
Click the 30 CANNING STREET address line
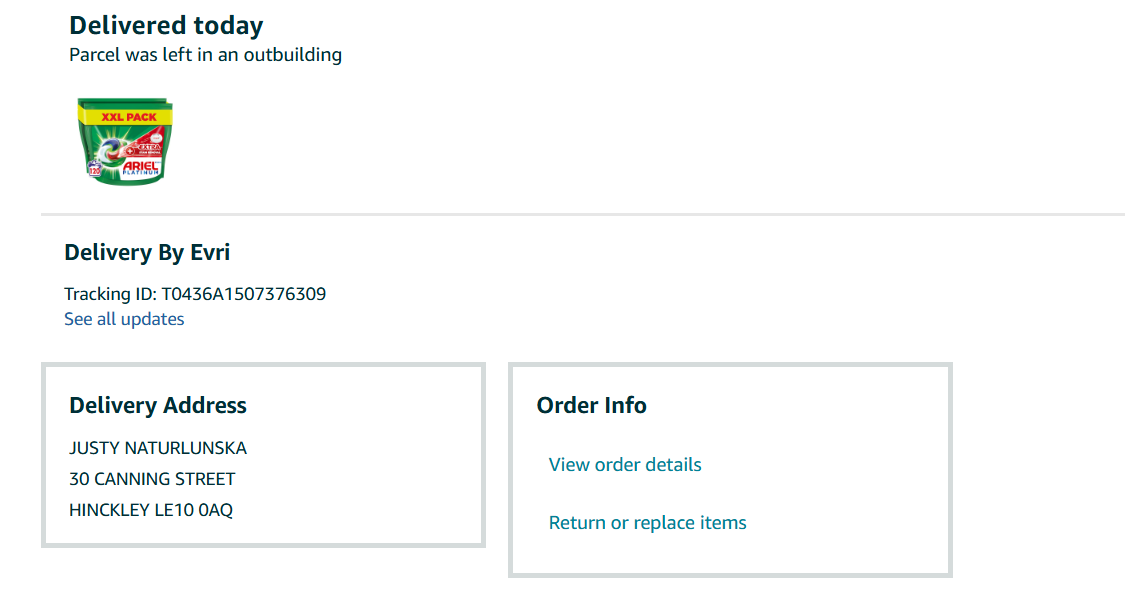152,478
